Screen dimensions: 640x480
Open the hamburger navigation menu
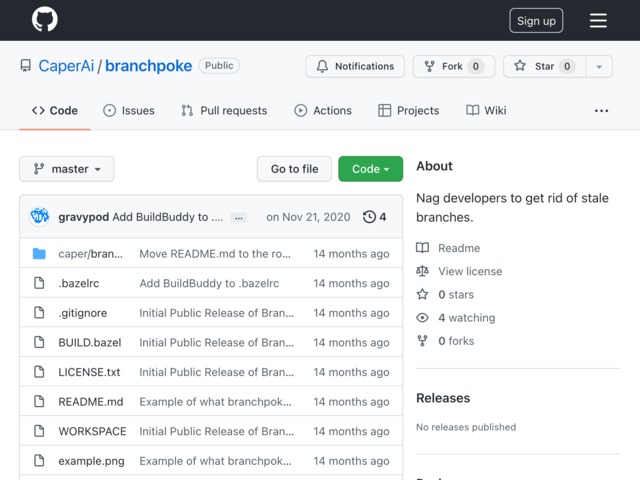pyautogui.click(x=598, y=20)
